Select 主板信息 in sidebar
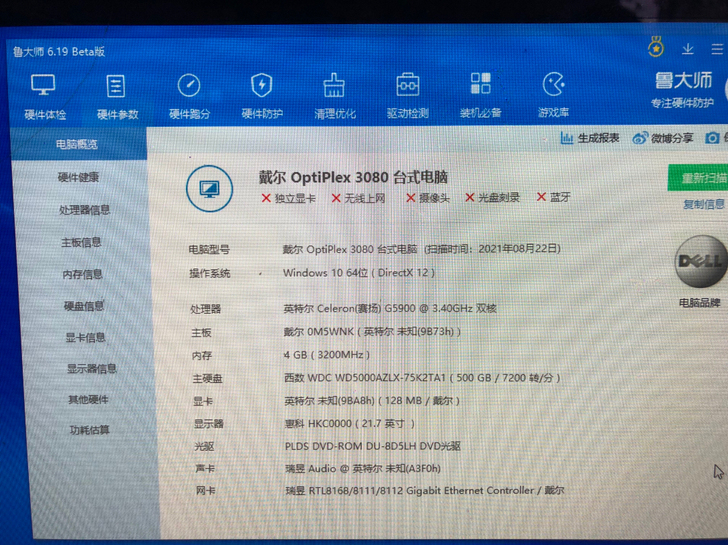Screen dimensions: 728x545 click(x=81, y=242)
